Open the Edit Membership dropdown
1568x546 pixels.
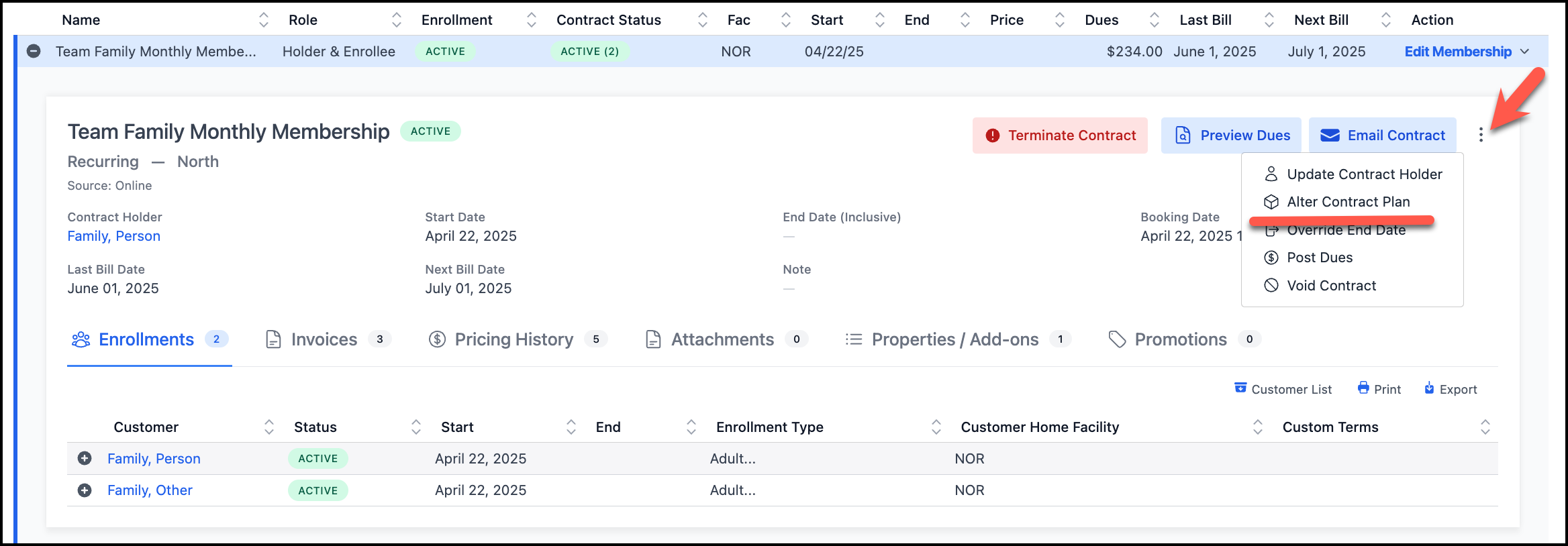(x=1467, y=52)
